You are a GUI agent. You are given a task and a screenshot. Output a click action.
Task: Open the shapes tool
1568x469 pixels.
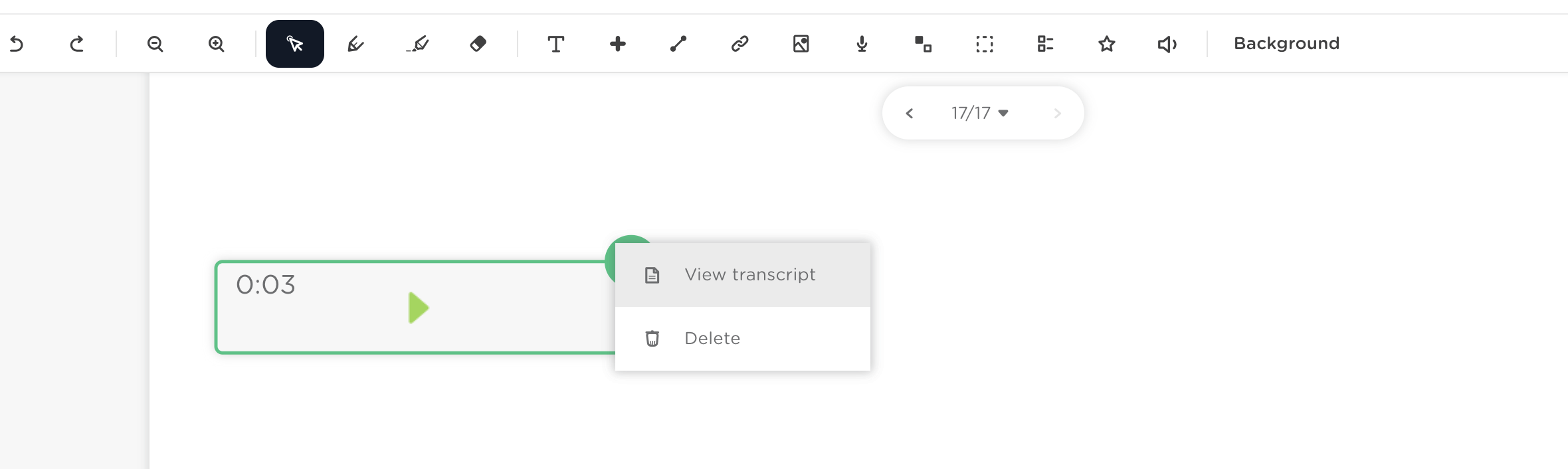point(924,44)
